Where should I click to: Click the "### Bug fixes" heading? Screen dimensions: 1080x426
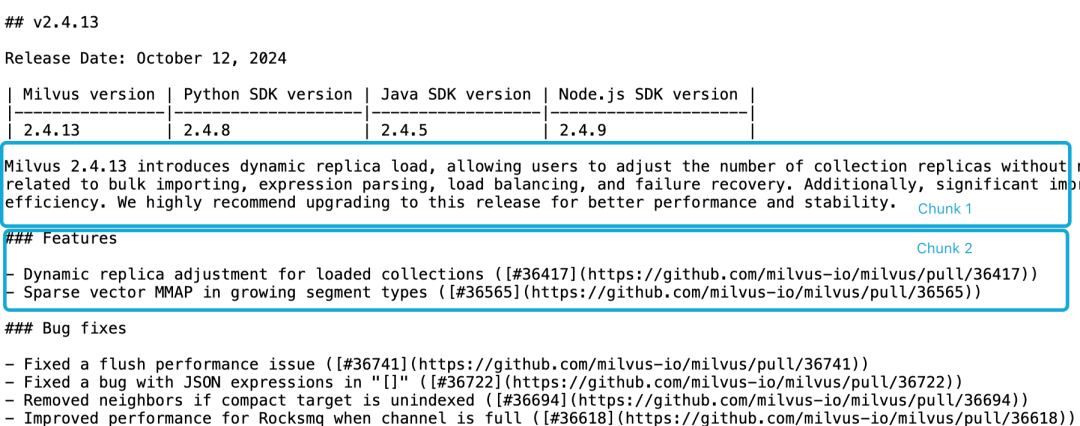(66, 329)
